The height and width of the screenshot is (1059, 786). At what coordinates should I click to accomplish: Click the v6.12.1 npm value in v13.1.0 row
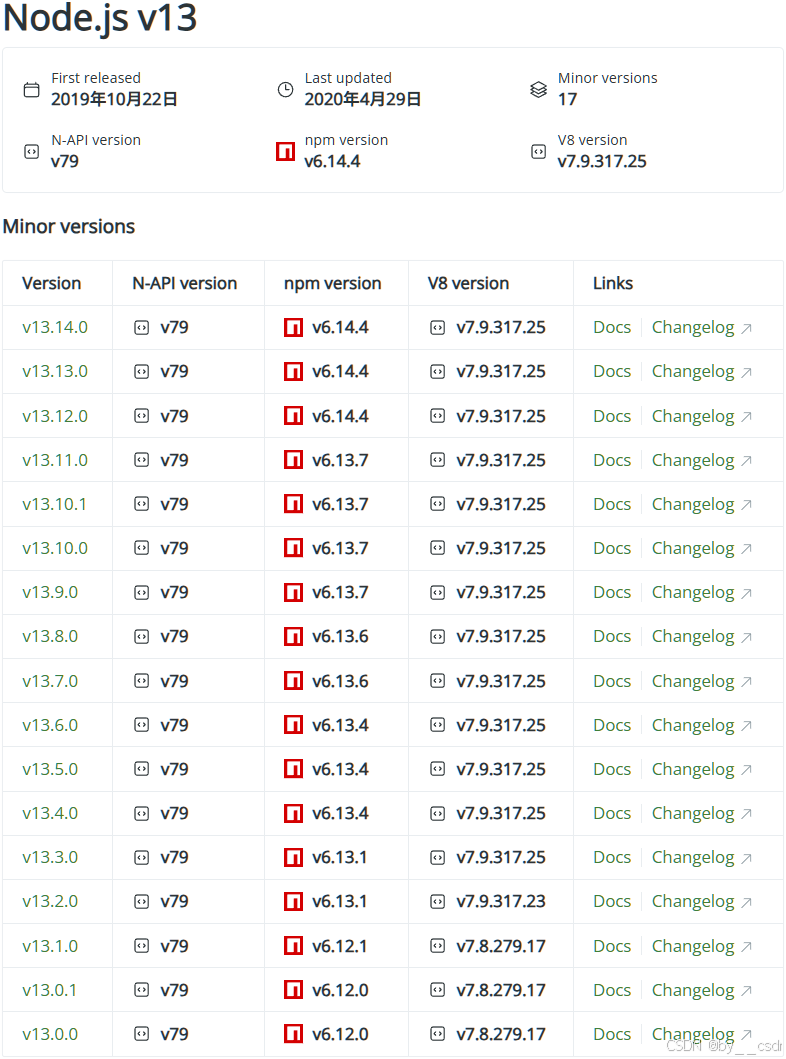tap(339, 946)
